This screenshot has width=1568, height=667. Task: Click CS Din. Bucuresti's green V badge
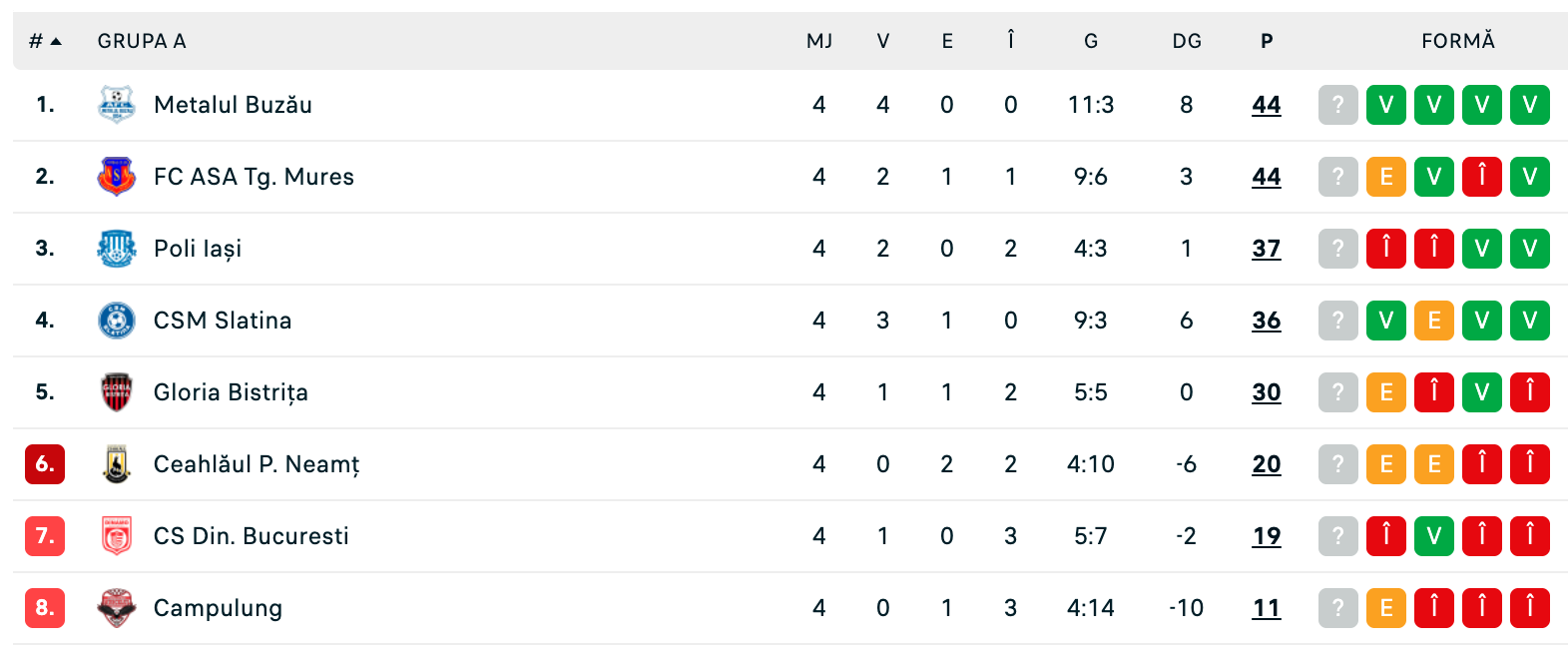click(1434, 536)
